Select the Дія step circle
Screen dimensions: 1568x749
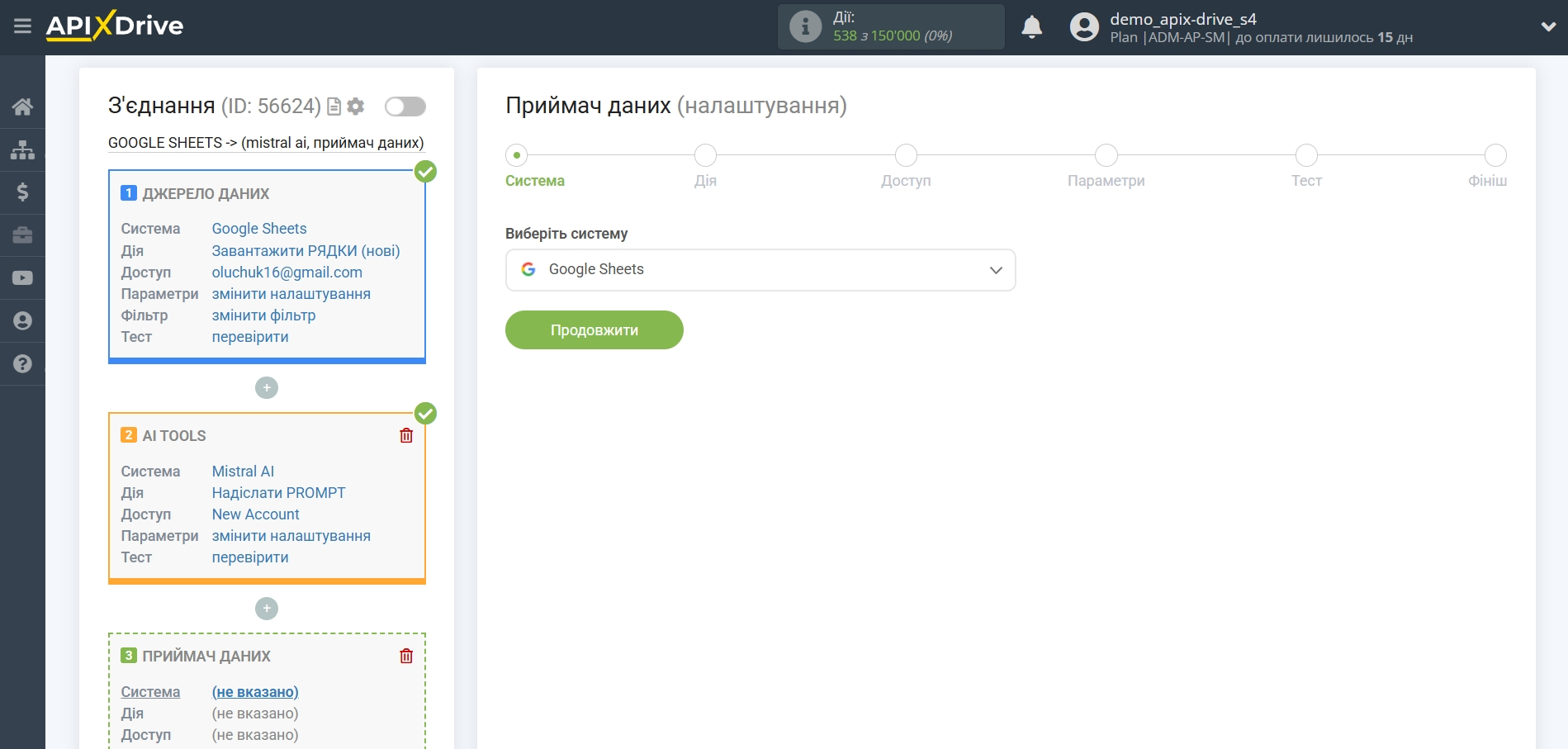point(705,155)
